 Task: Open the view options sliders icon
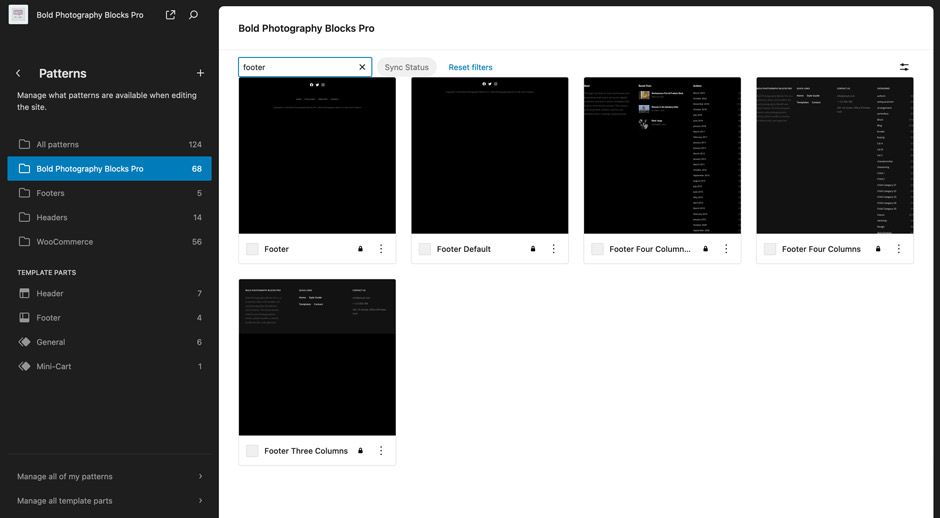tap(904, 67)
